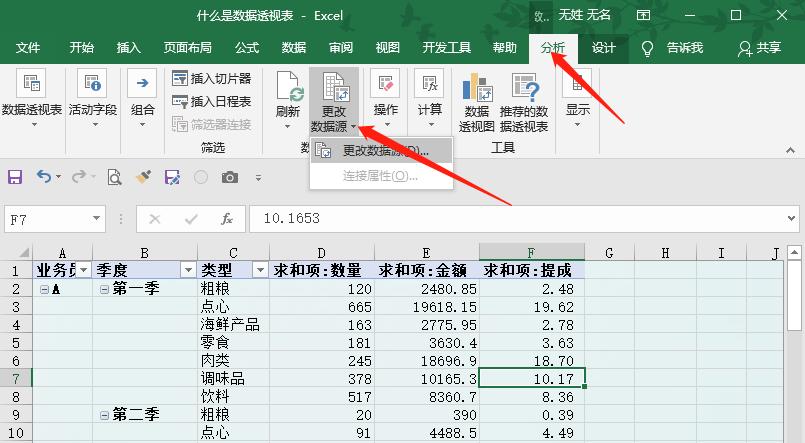Click the cancel X in formula bar
The image size is (805, 443).
(x=155, y=219)
